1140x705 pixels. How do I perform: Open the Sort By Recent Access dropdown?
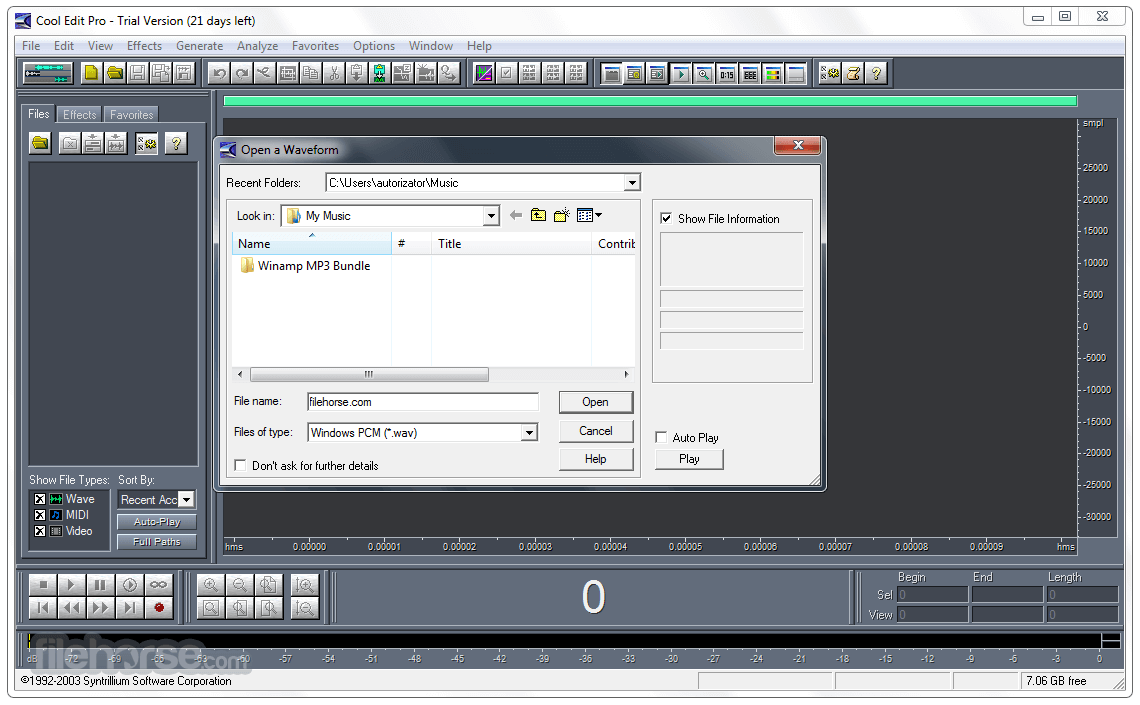(x=187, y=499)
